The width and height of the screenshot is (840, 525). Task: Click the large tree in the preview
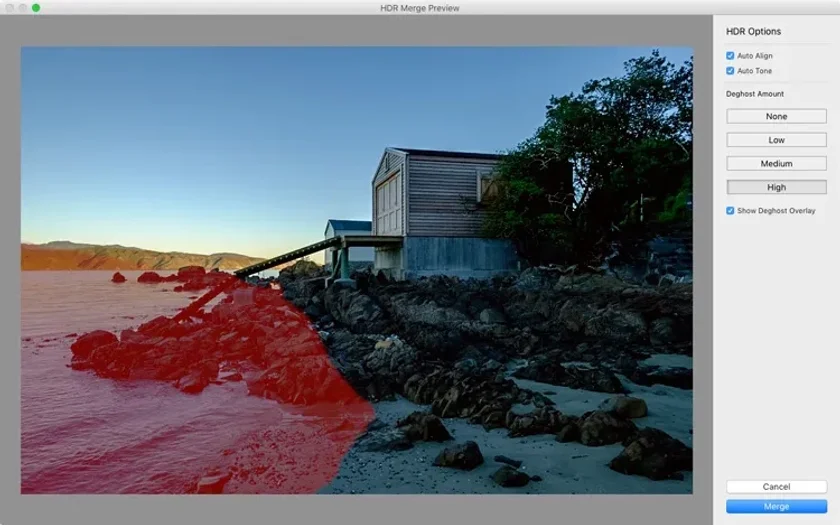tap(600, 161)
